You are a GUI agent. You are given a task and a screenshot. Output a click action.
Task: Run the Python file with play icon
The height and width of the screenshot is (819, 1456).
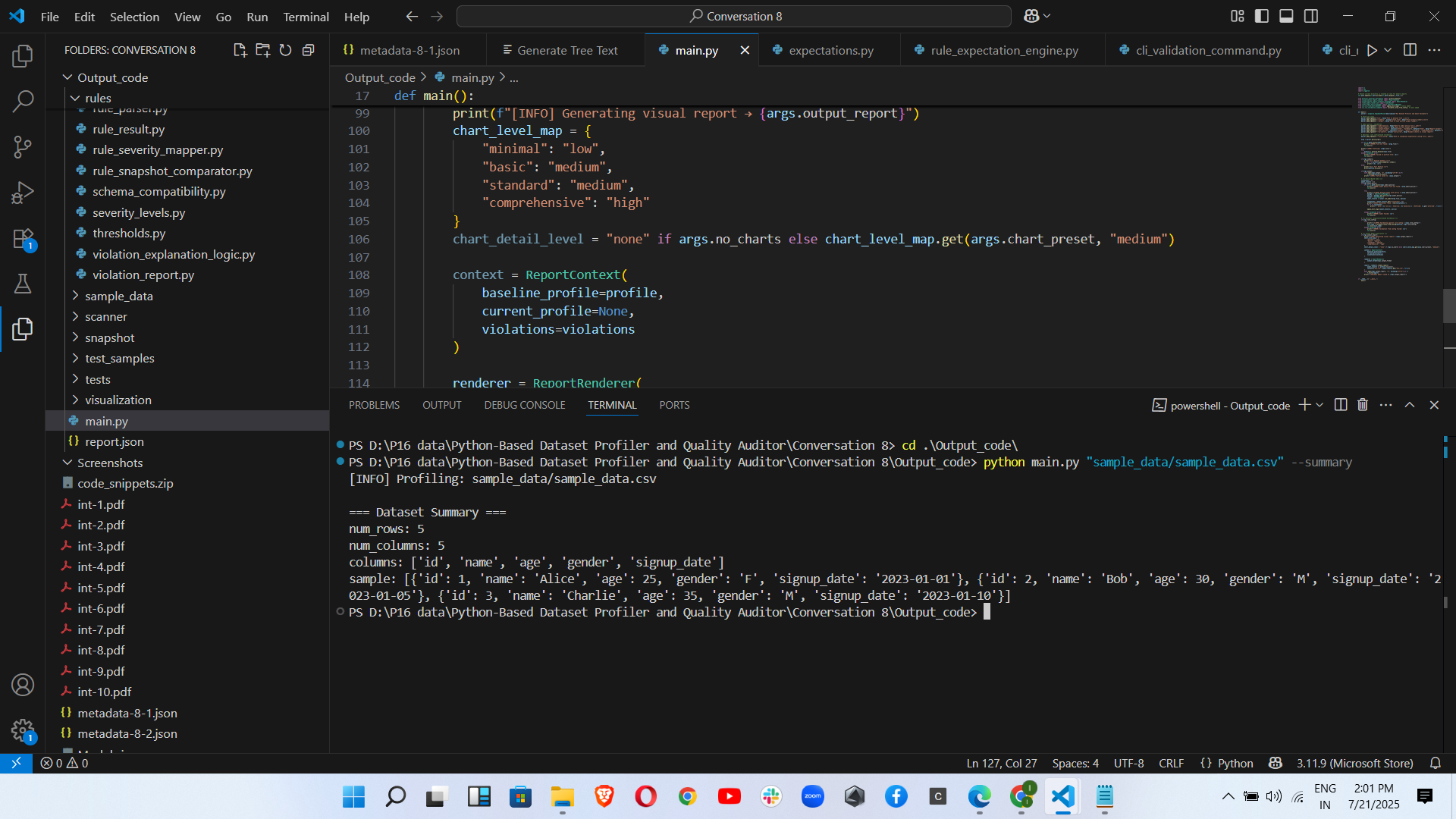click(1372, 50)
